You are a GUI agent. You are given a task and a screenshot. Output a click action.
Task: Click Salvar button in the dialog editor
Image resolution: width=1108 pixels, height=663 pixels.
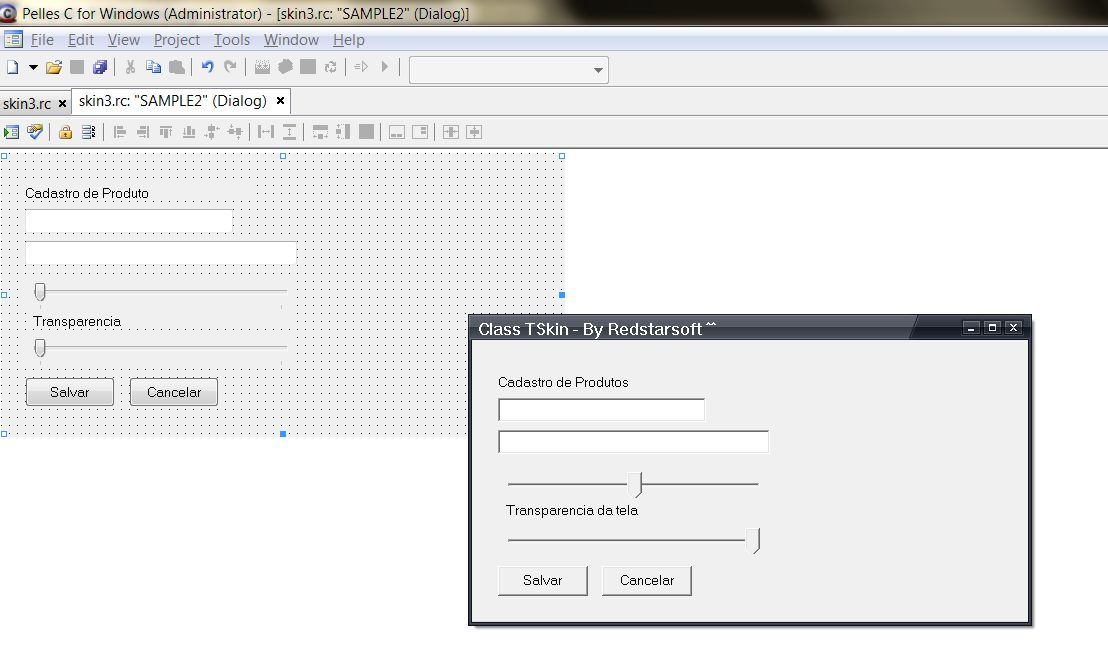(x=69, y=392)
